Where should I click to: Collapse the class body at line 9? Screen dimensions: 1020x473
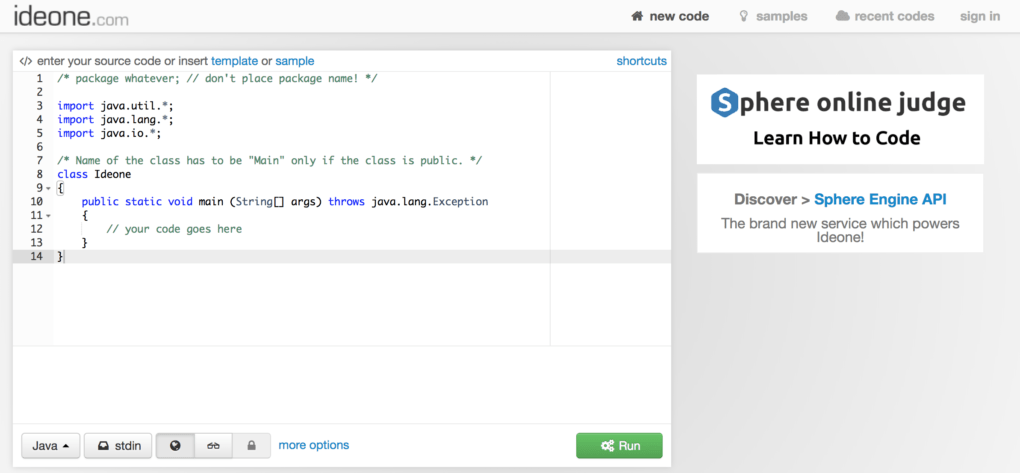(48, 189)
